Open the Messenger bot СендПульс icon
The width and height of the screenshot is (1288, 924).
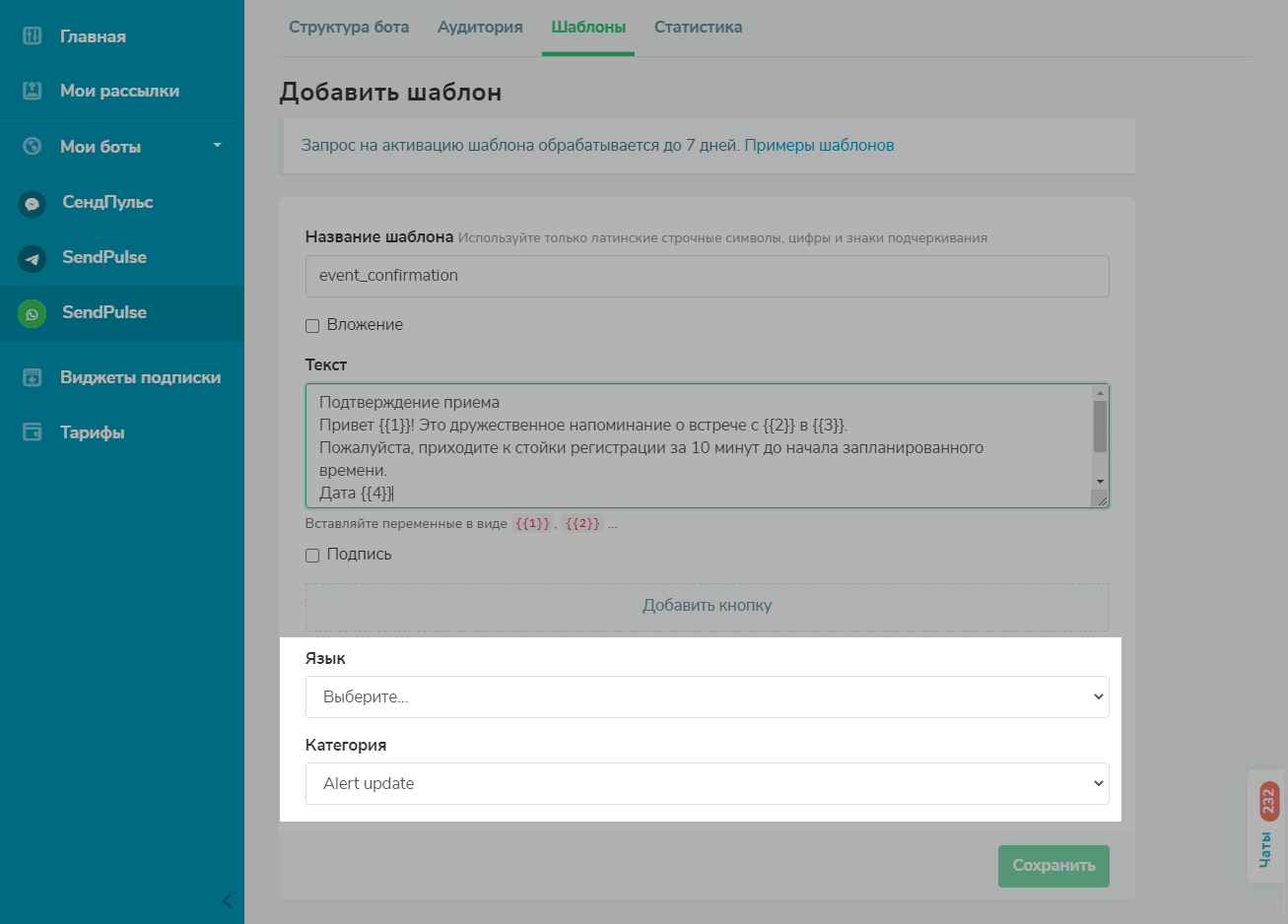33,203
